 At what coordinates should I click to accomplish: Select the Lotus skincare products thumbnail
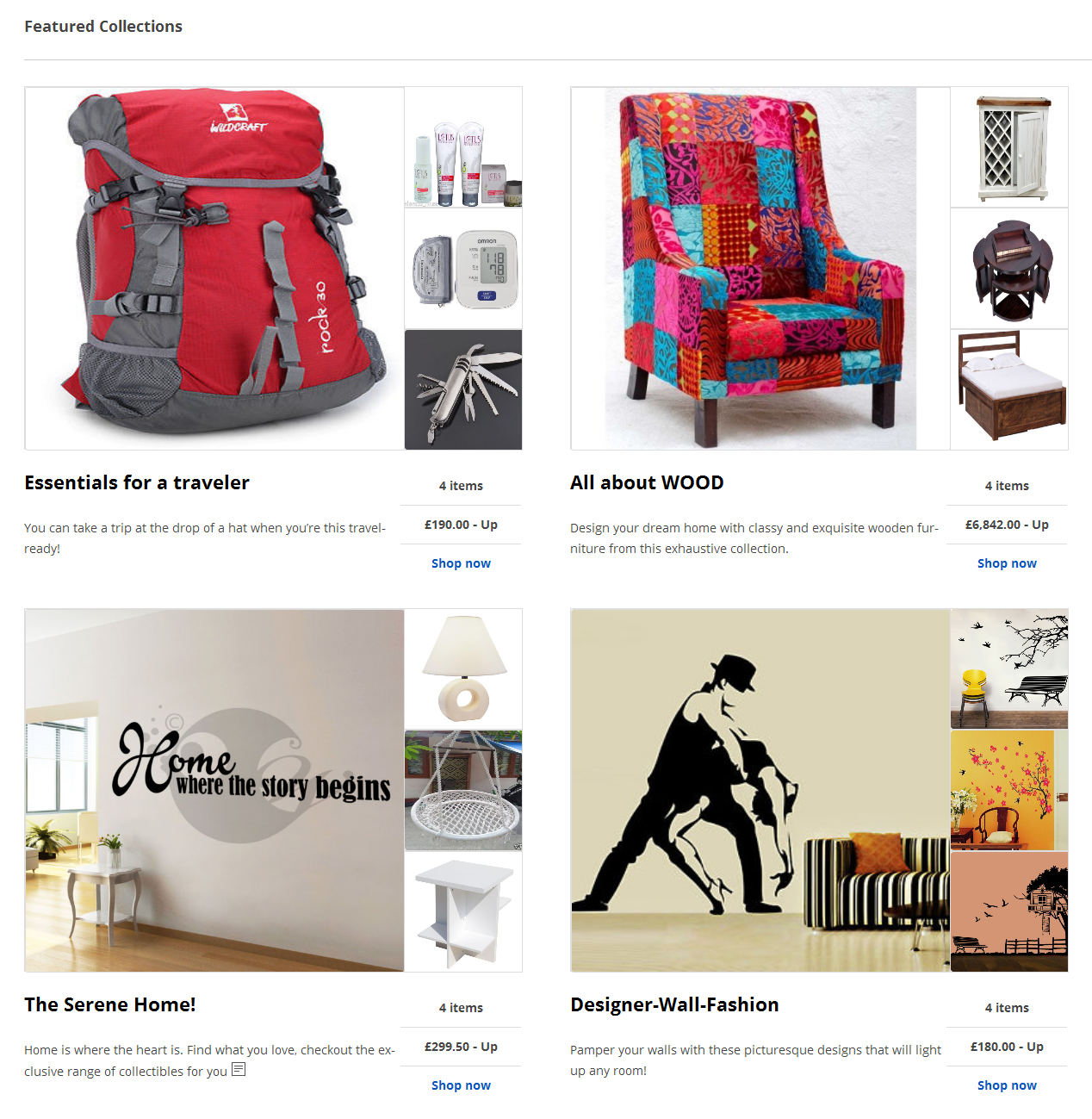point(463,147)
